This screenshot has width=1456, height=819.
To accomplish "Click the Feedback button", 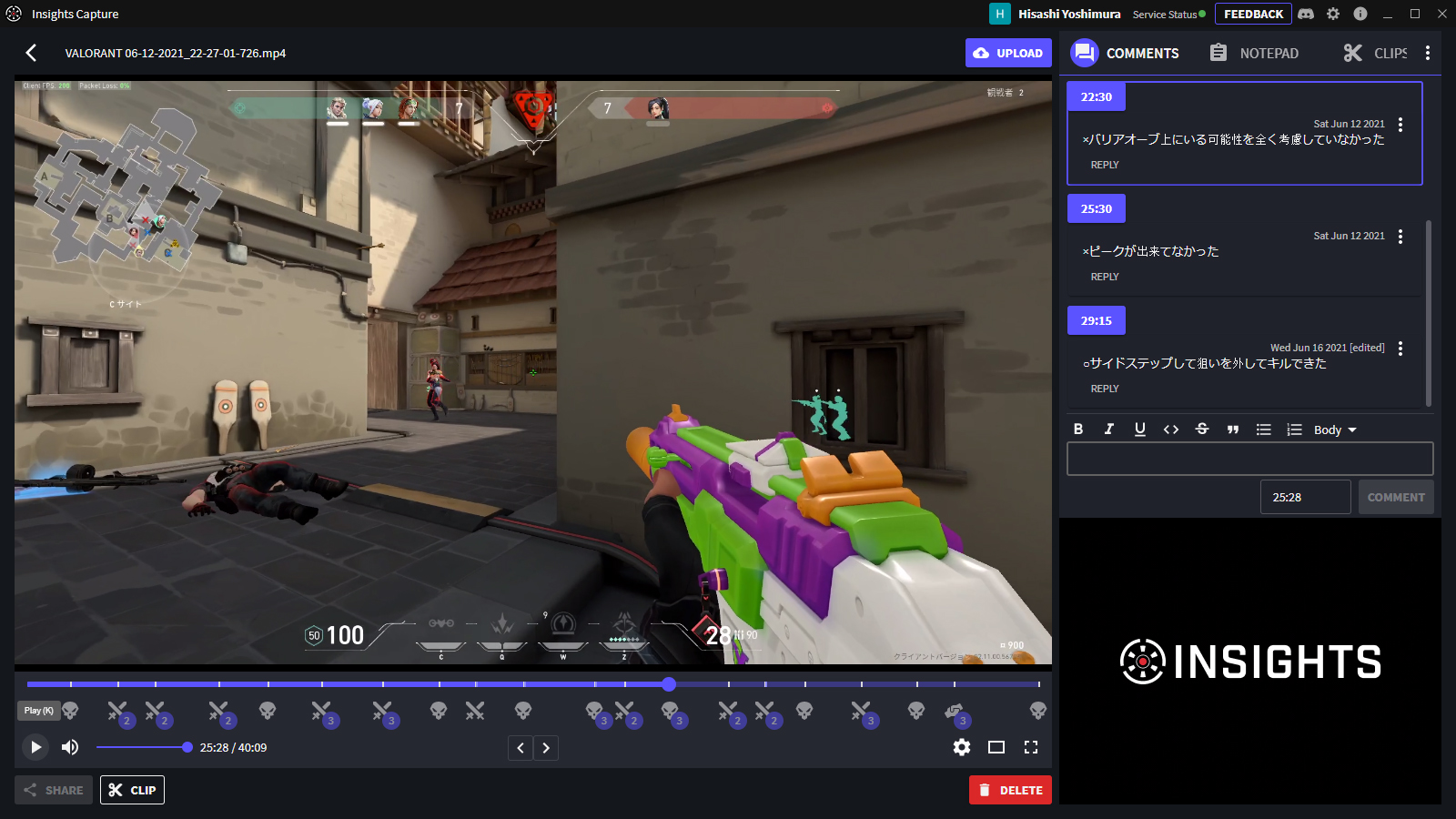I will tap(1253, 14).
